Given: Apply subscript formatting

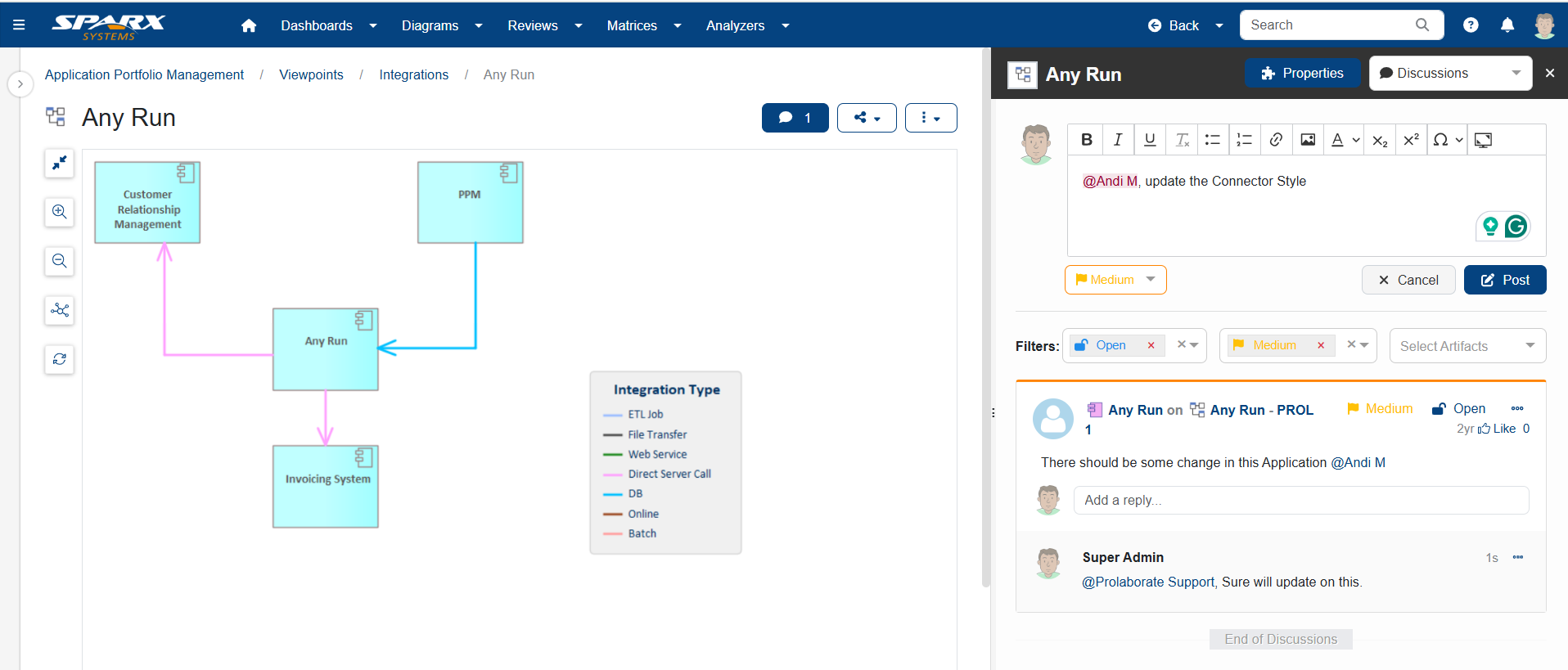Looking at the screenshot, I should (x=1380, y=140).
